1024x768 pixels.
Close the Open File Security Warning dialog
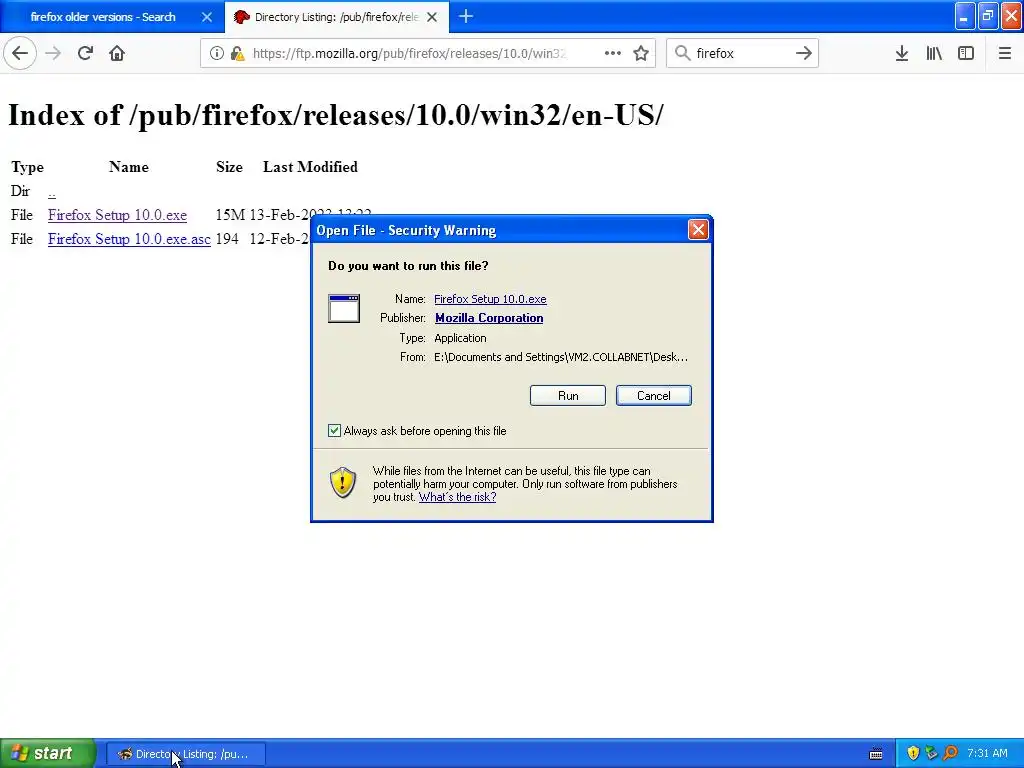coord(698,229)
